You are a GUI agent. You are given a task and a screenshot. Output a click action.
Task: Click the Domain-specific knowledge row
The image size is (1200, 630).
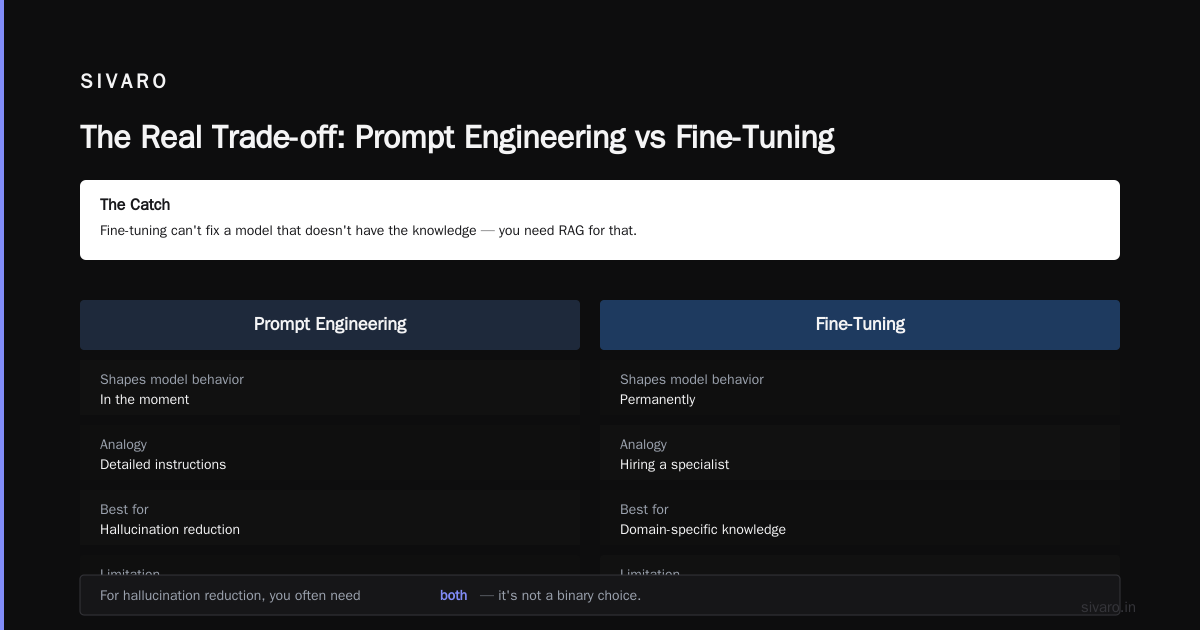tap(860, 518)
